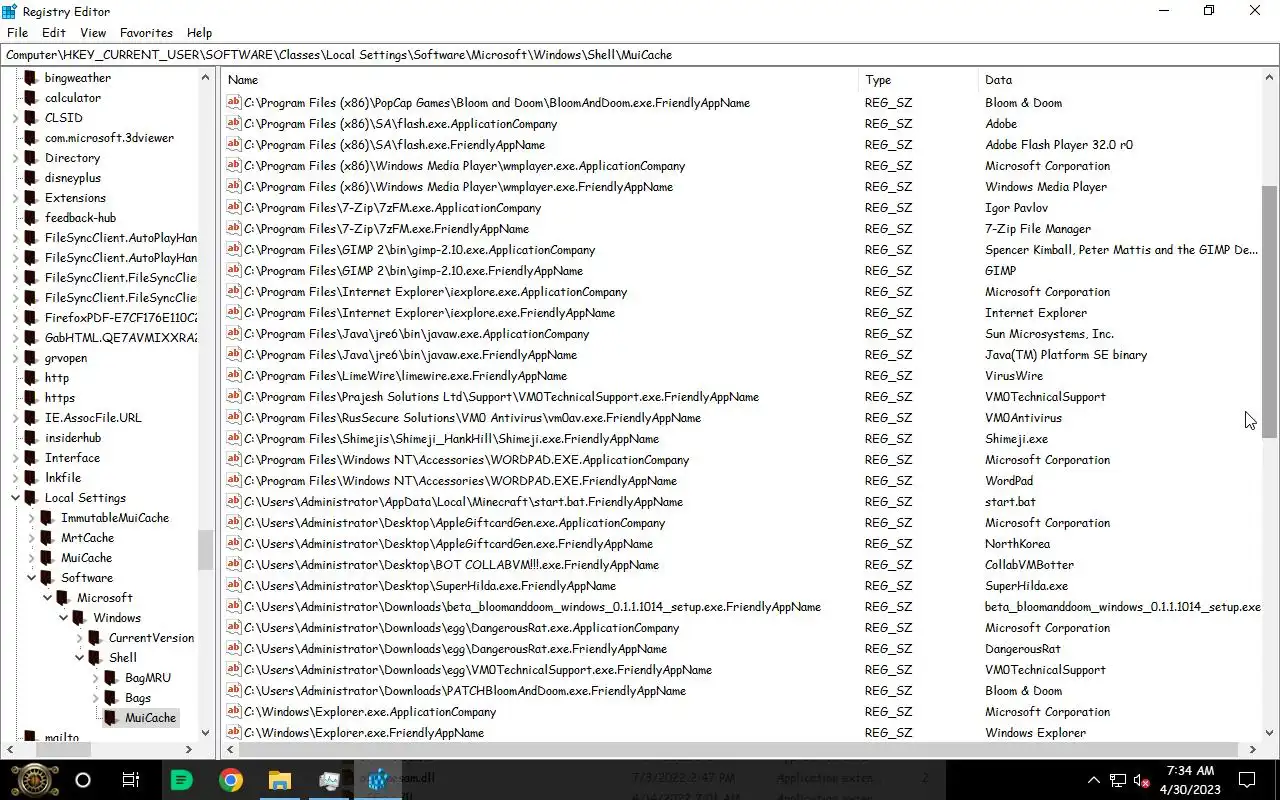
Task: Expand the ImmutableMuiCache tree node
Action: (x=31, y=517)
